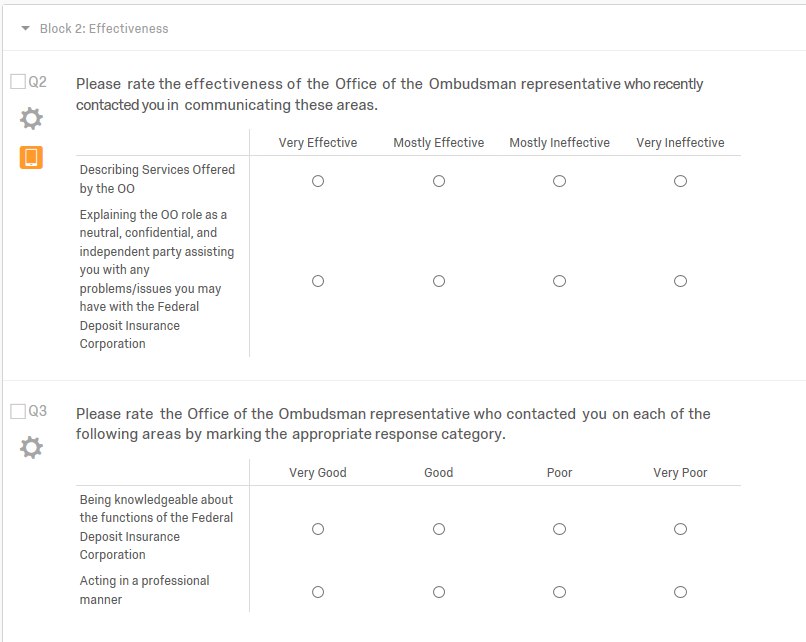This screenshot has width=806, height=642.
Task: Select Good for Acting in a professional manner
Action: 439,592
